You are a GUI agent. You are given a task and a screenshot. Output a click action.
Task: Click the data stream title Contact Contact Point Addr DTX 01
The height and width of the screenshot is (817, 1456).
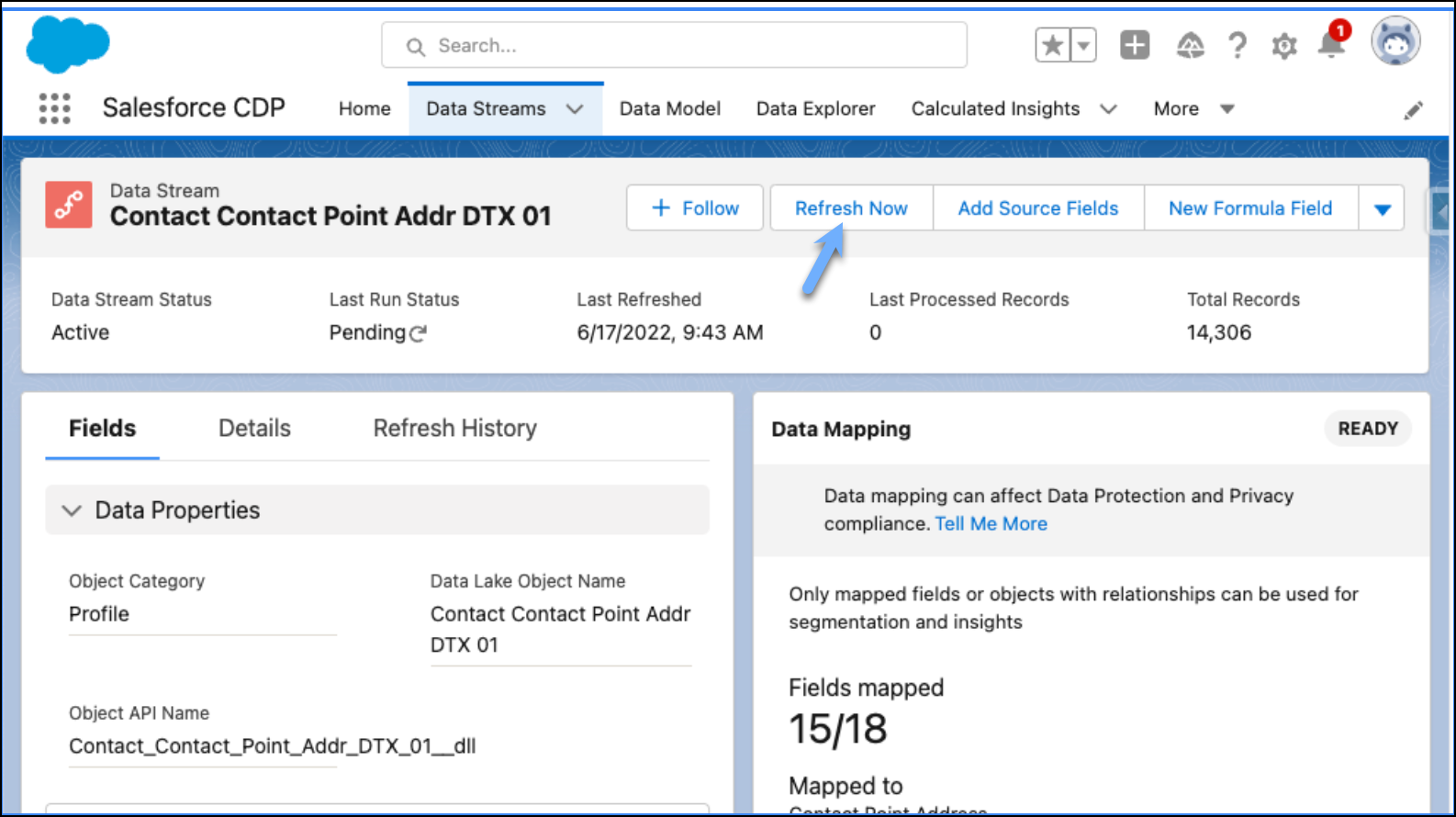click(x=330, y=216)
